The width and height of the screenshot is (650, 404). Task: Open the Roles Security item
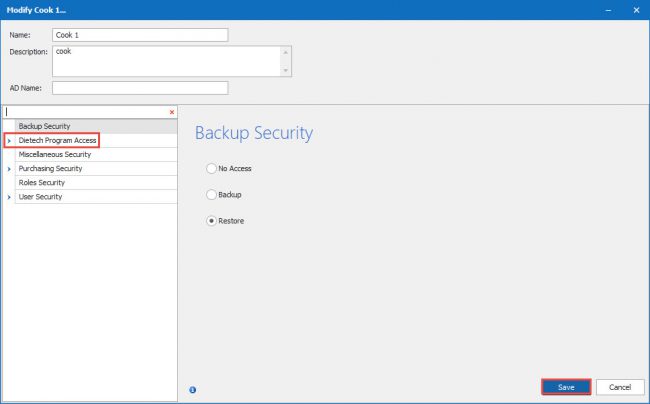pos(42,183)
